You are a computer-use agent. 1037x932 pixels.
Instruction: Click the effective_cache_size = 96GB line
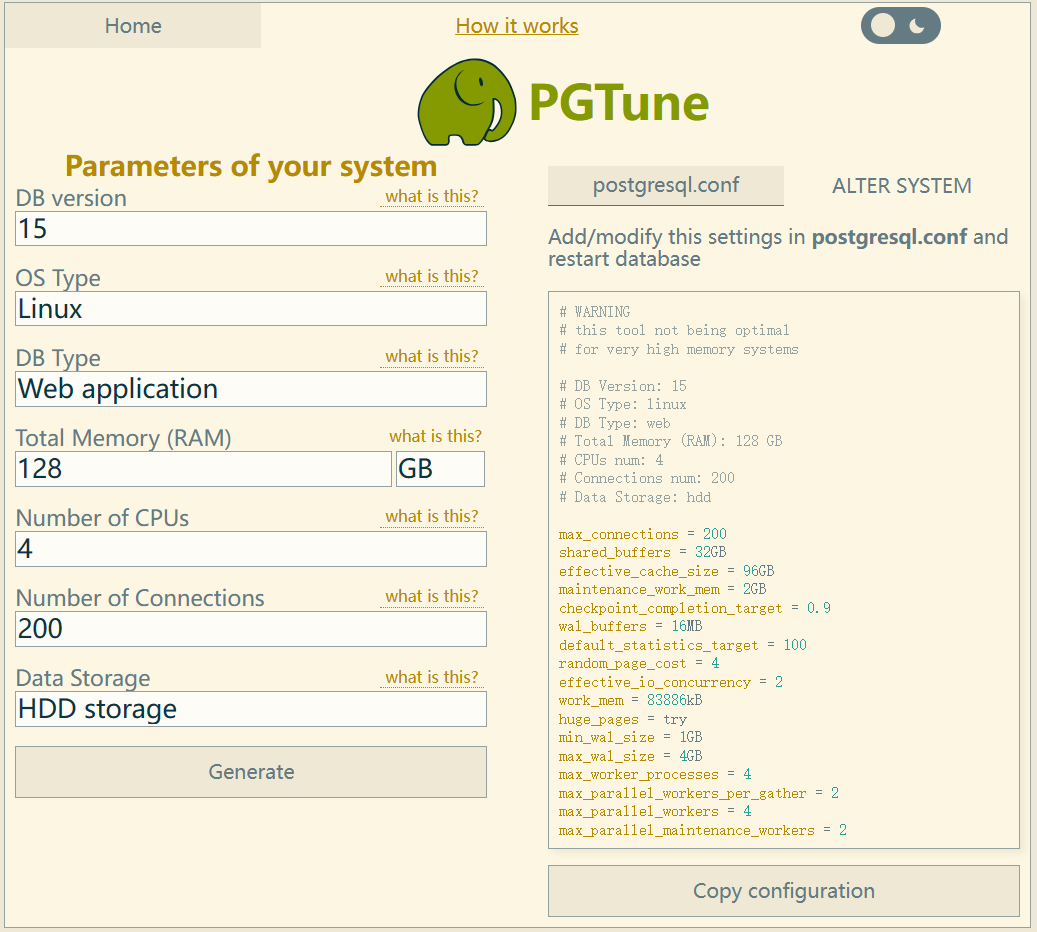pyautogui.click(x=666, y=571)
